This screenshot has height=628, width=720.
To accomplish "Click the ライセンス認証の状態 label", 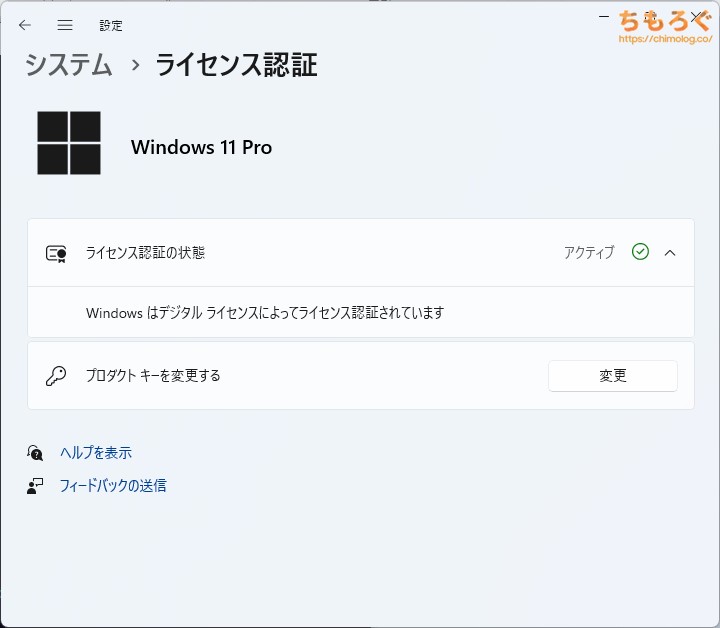I will (x=145, y=252).
